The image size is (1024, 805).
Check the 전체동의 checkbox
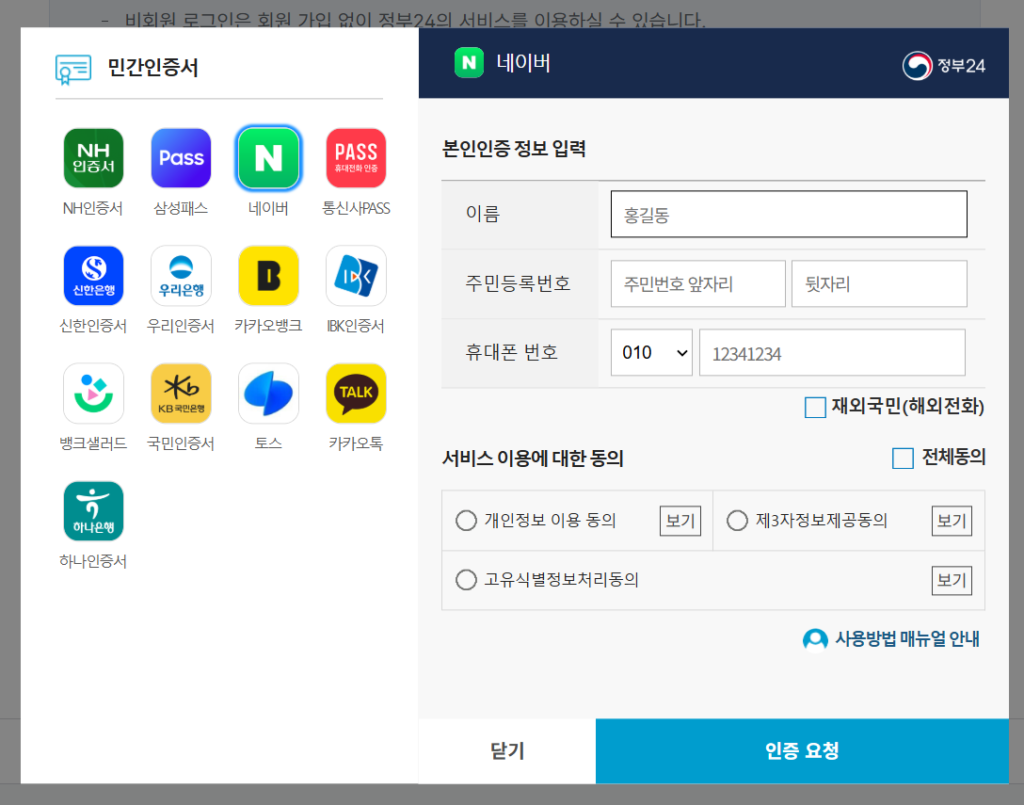coord(903,458)
